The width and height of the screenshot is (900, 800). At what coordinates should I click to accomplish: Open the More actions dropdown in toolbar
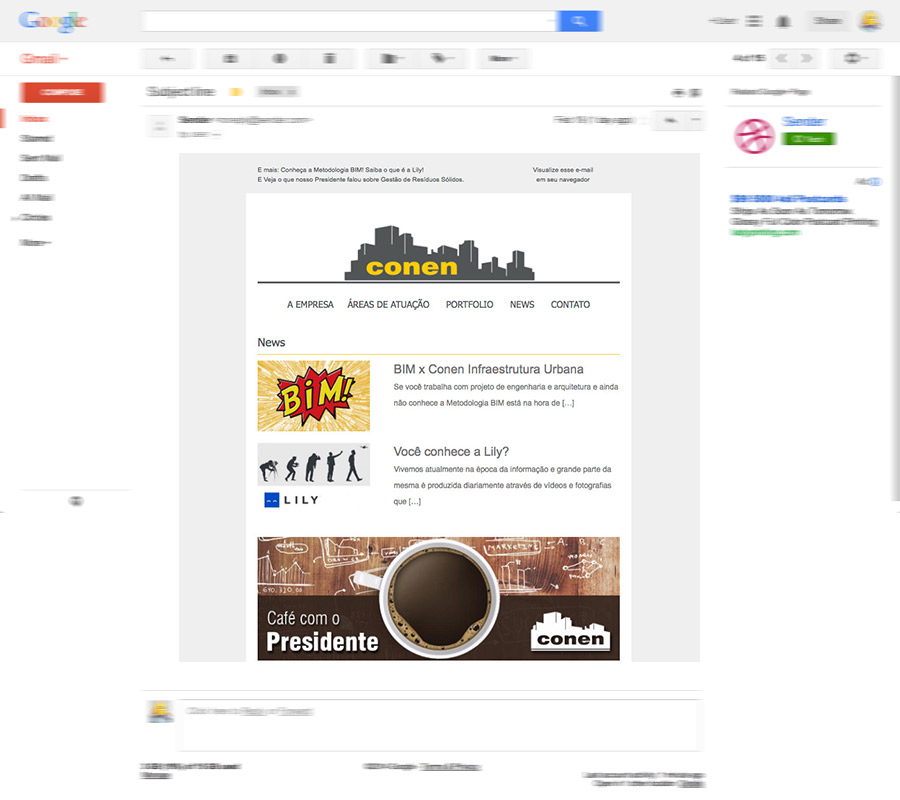click(x=503, y=59)
